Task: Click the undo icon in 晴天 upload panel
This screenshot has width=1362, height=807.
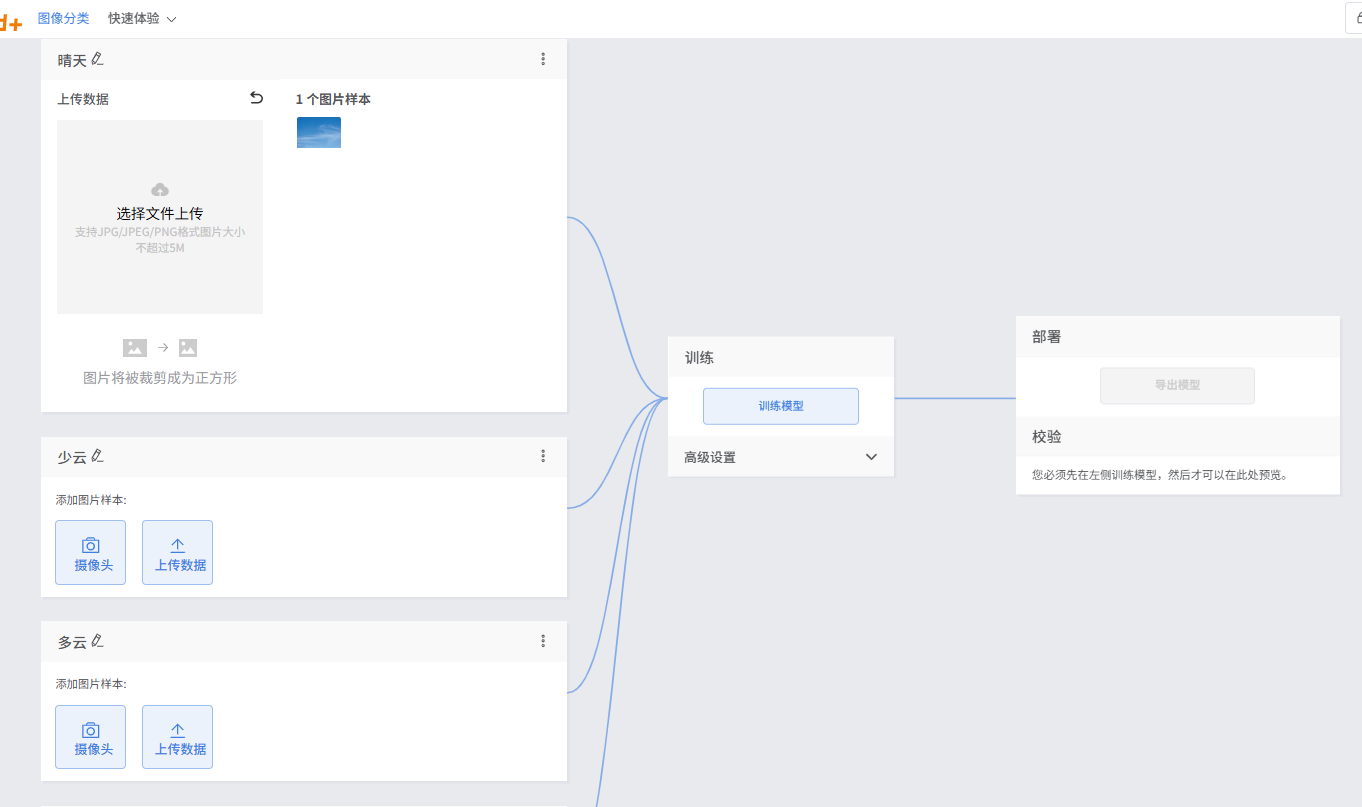Action: click(257, 97)
